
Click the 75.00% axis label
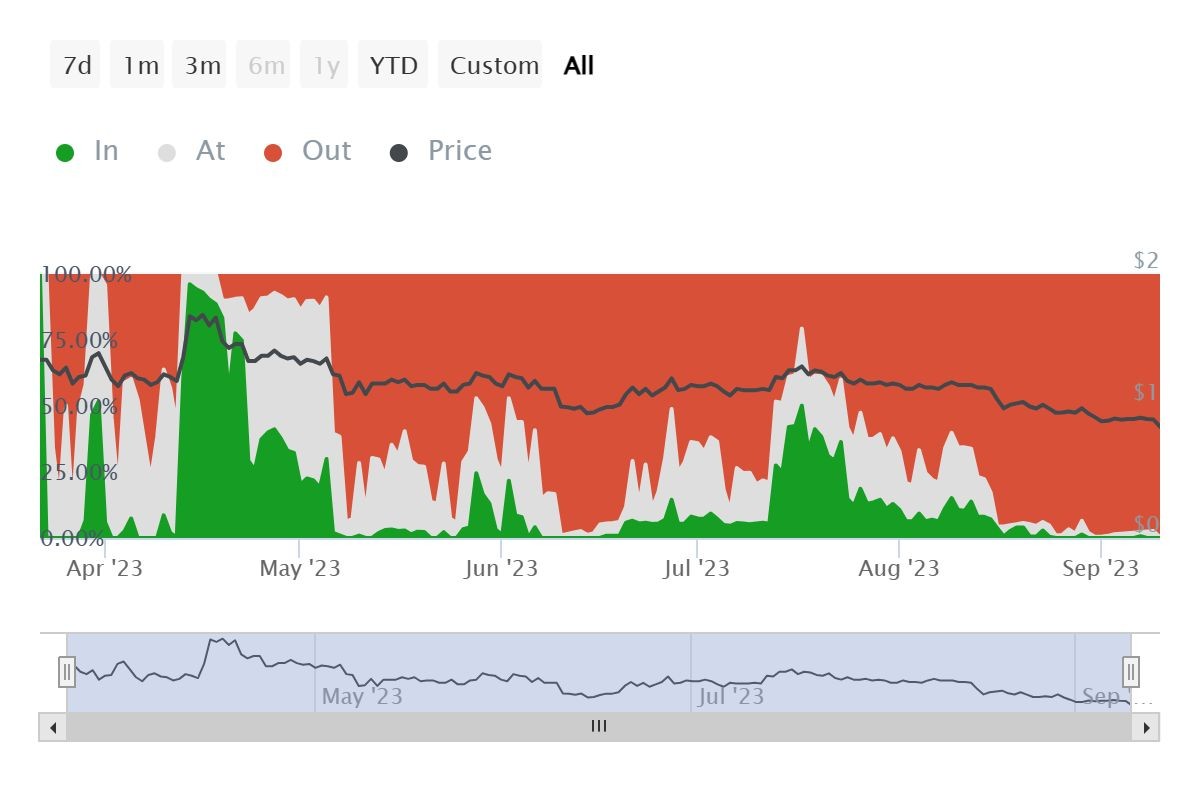pos(79,340)
